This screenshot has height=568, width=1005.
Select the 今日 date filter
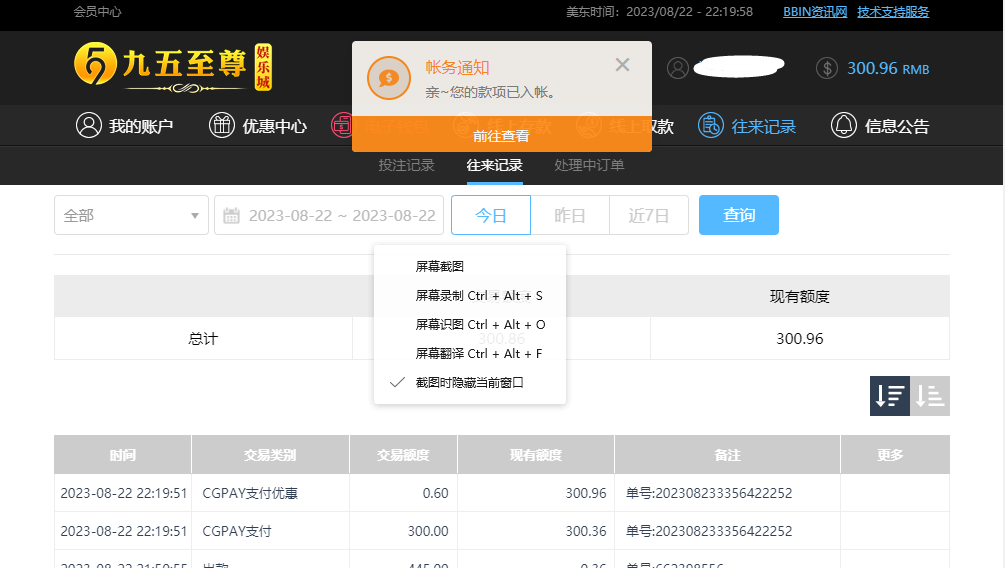491,215
